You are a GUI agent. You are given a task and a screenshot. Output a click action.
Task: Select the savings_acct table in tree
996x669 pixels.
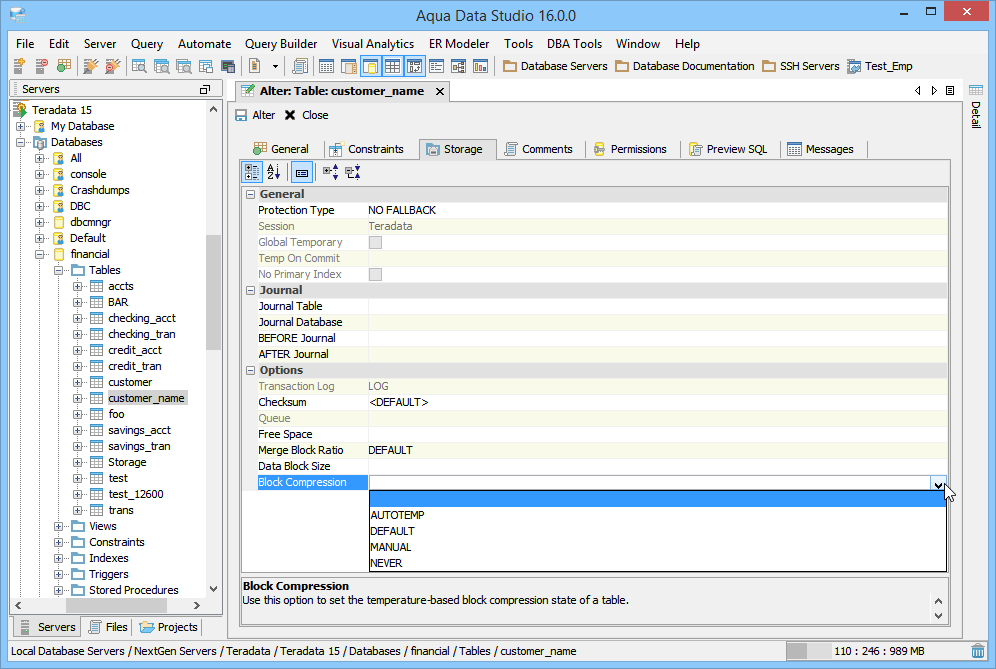click(x=139, y=430)
